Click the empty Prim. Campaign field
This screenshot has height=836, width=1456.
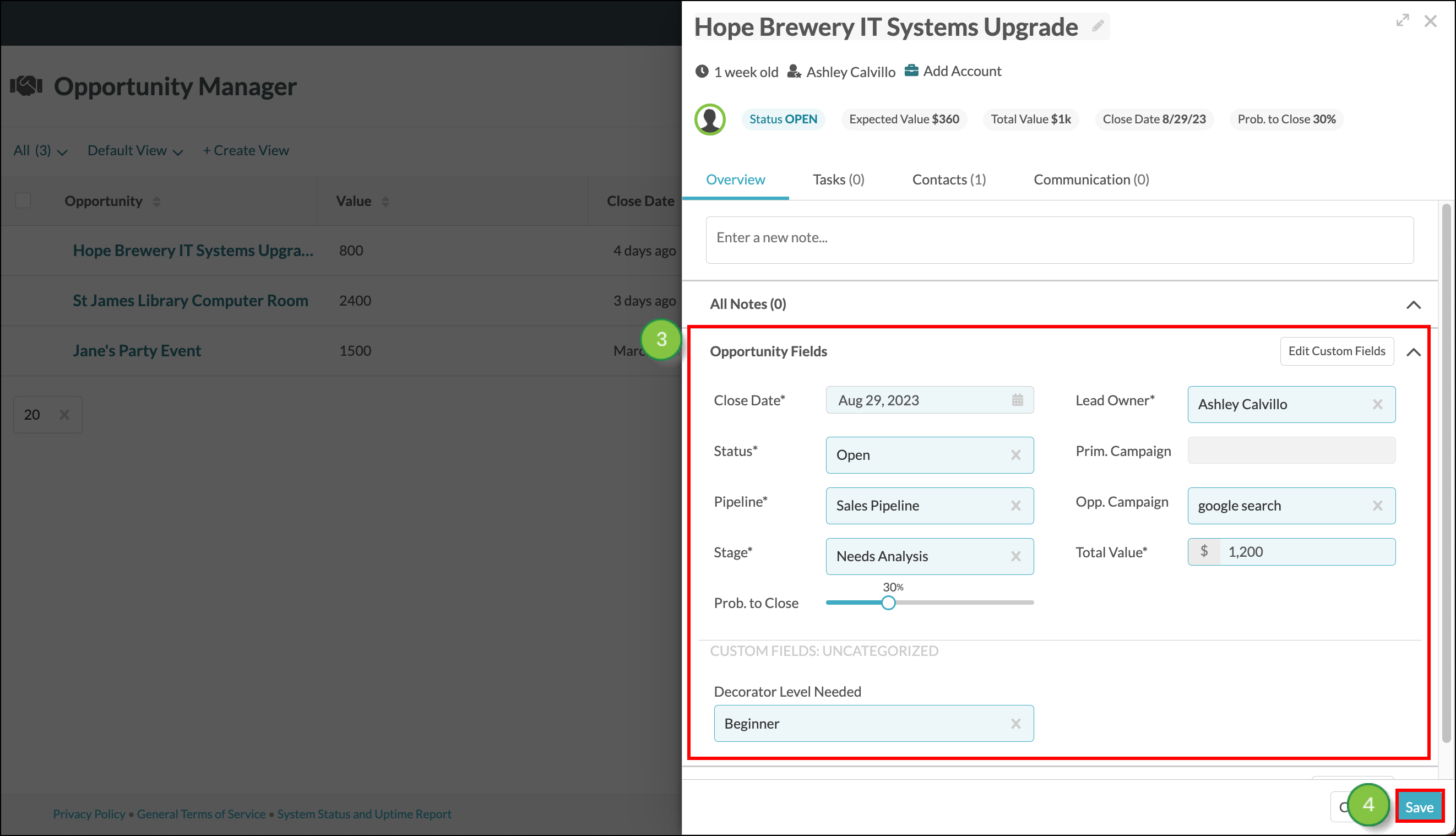[x=1291, y=450]
